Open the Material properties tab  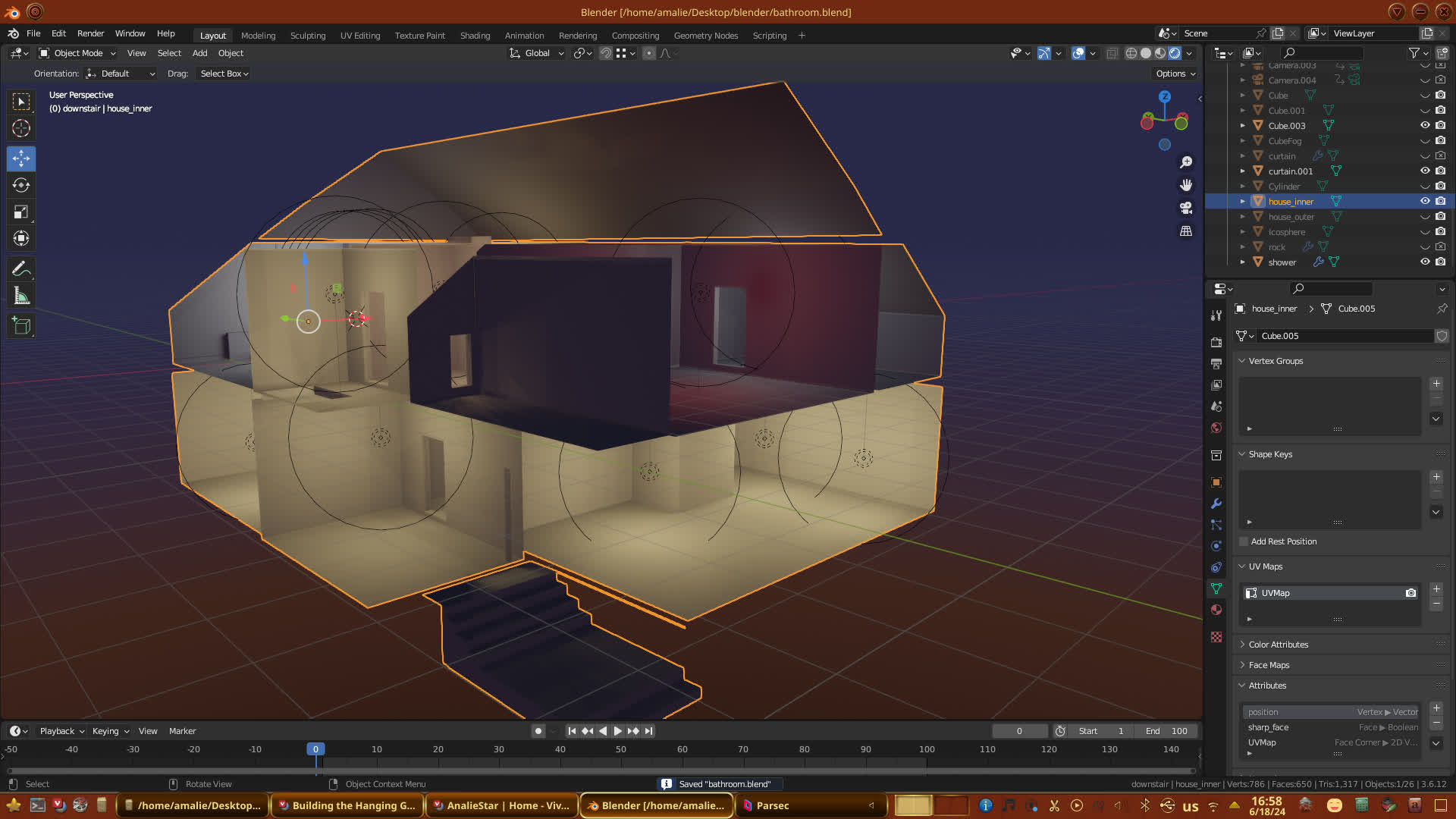1216,610
